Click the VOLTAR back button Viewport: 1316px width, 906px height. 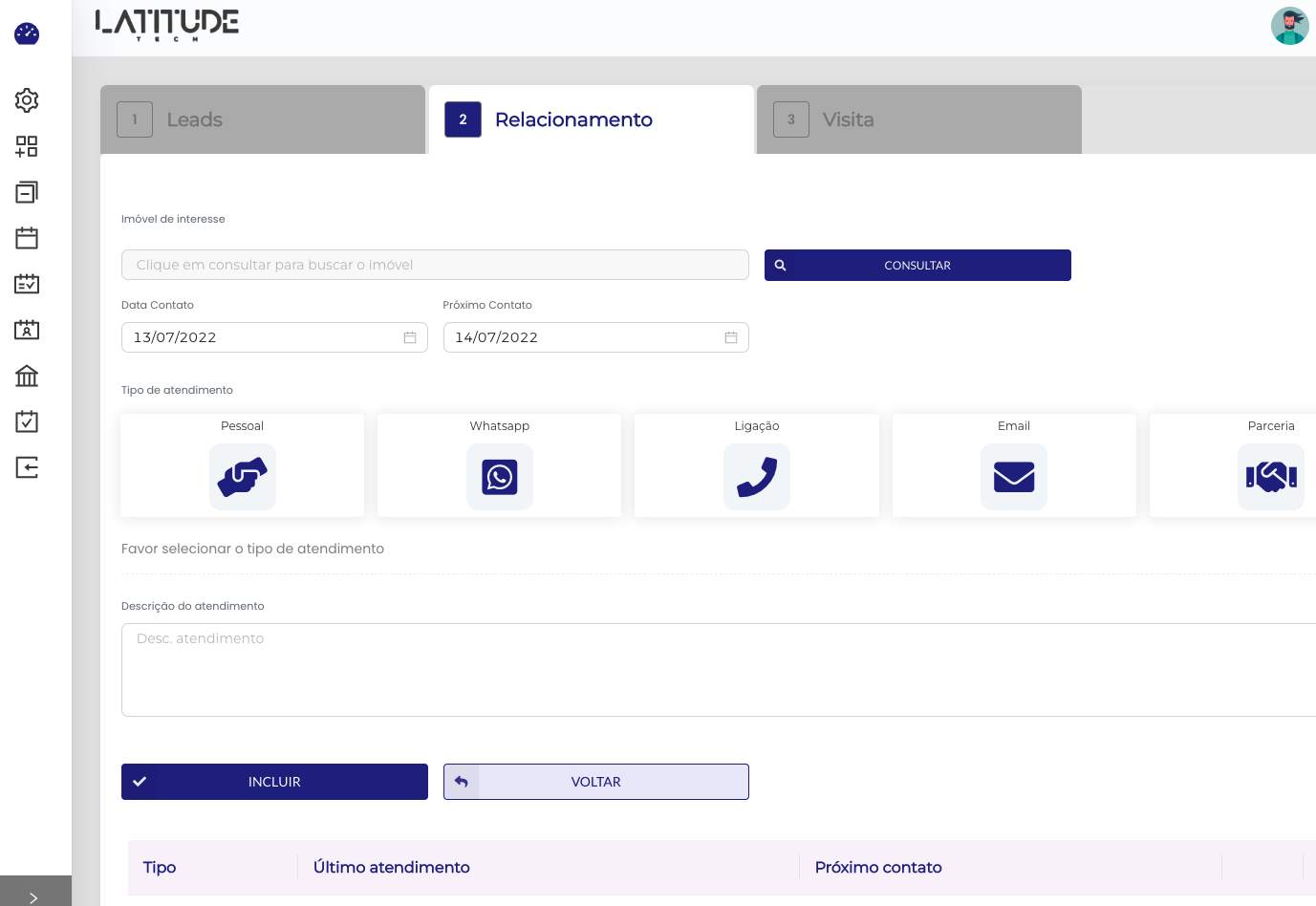point(596,782)
